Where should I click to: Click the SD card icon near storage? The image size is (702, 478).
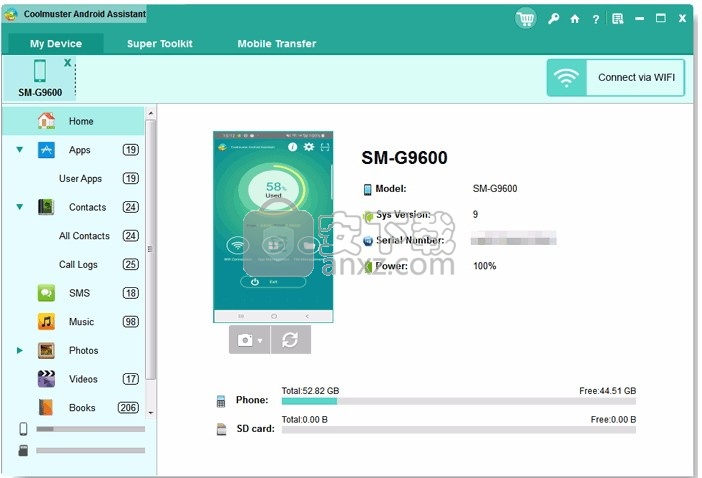tap(221, 429)
